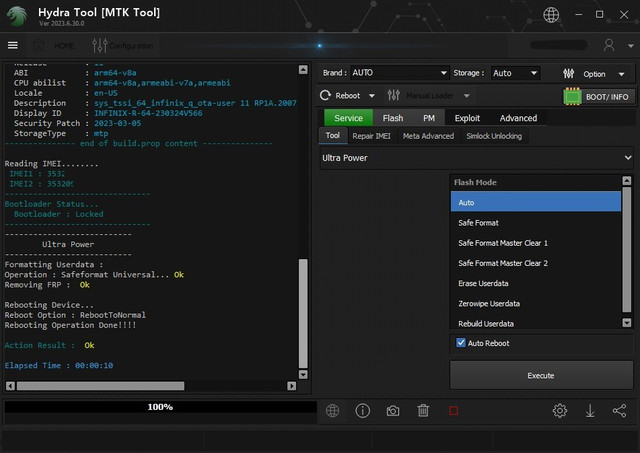The image size is (640, 453).
Task: Open the Storage Auto dropdown
Action: 515,73
